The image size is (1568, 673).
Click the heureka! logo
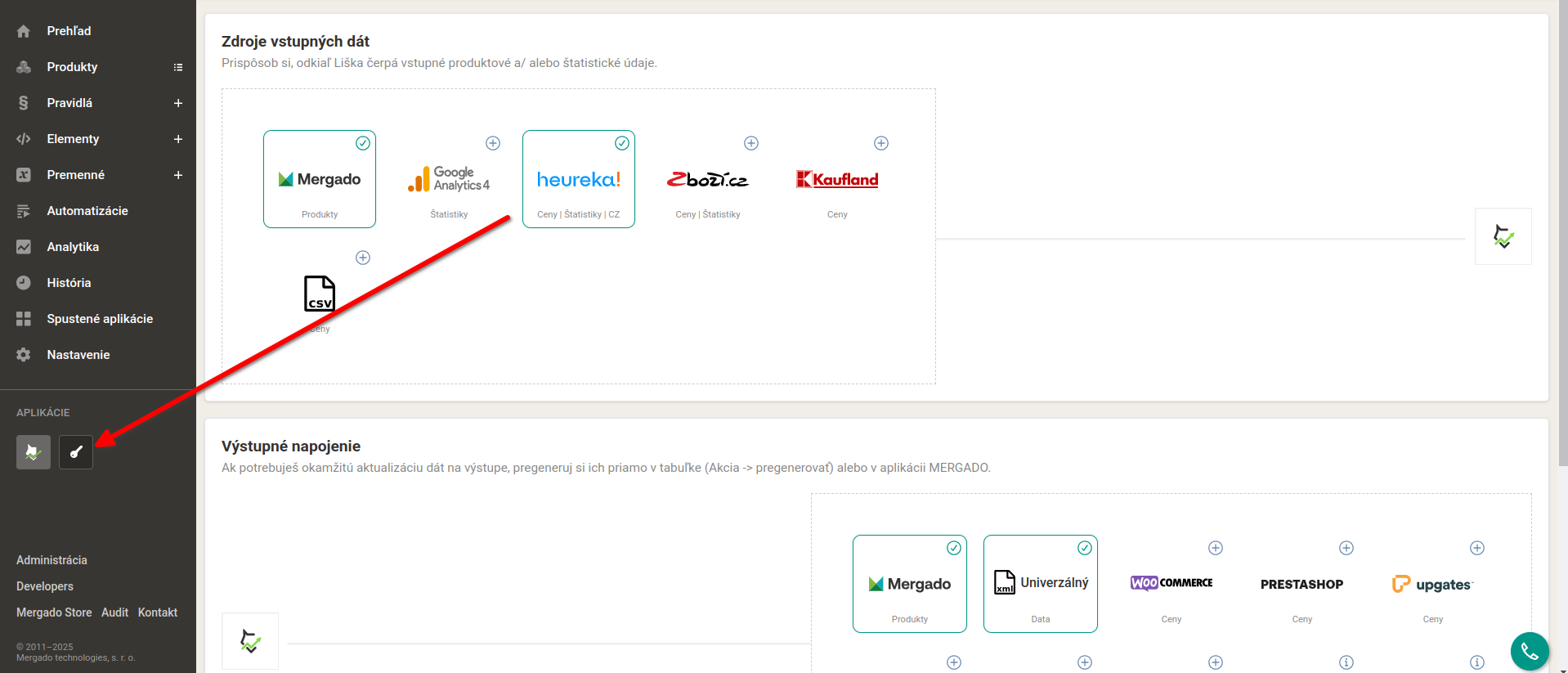pos(579,179)
